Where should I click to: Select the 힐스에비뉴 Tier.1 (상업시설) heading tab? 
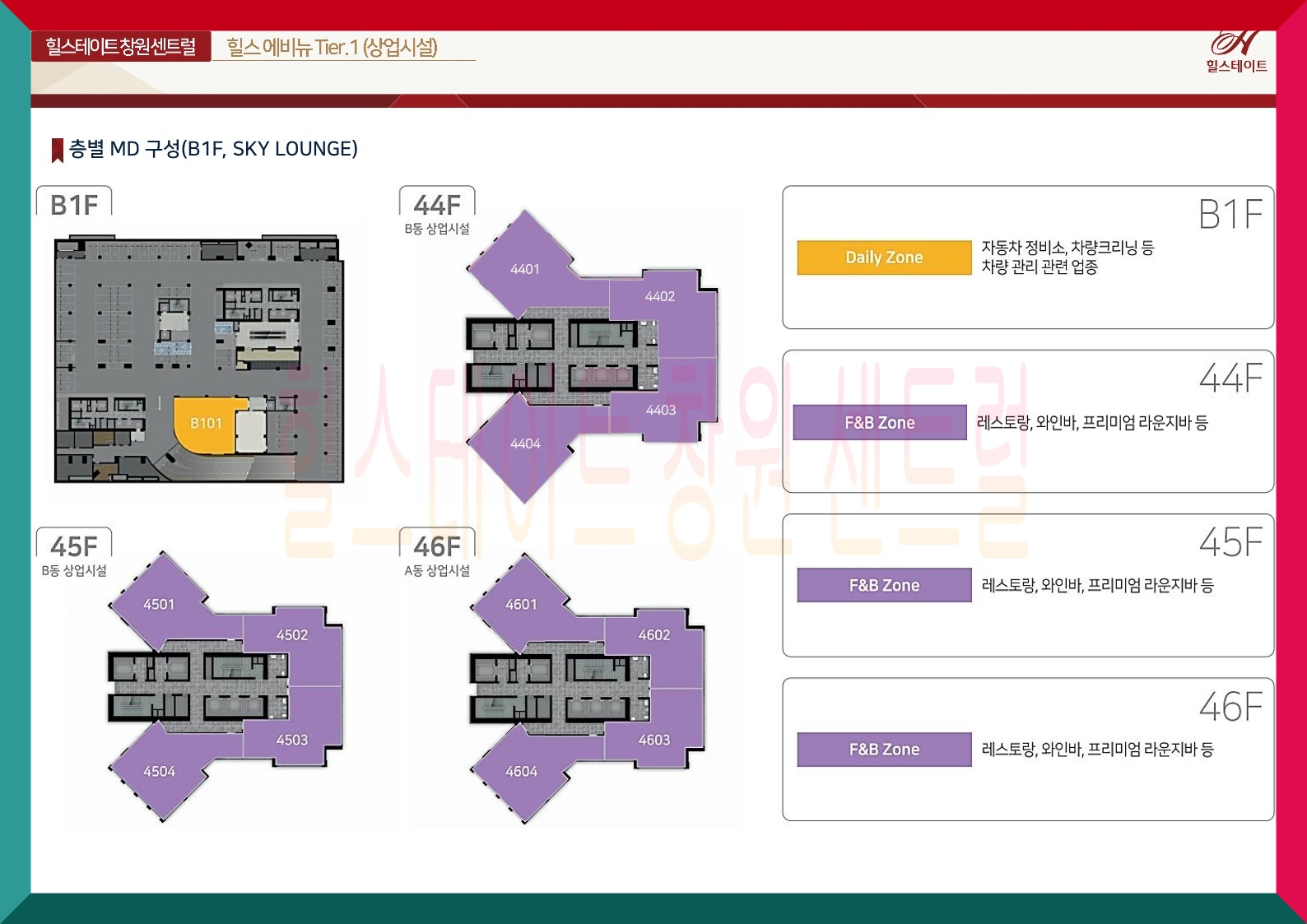coord(333,47)
